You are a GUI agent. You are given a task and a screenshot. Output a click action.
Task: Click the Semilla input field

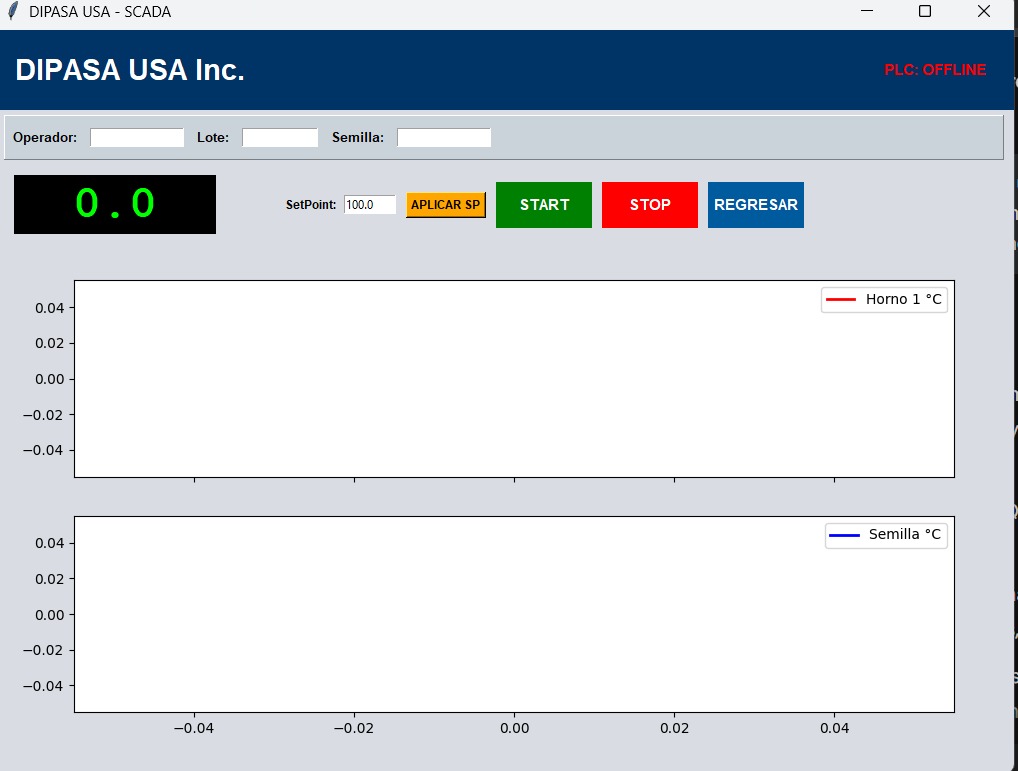coord(444,138)
